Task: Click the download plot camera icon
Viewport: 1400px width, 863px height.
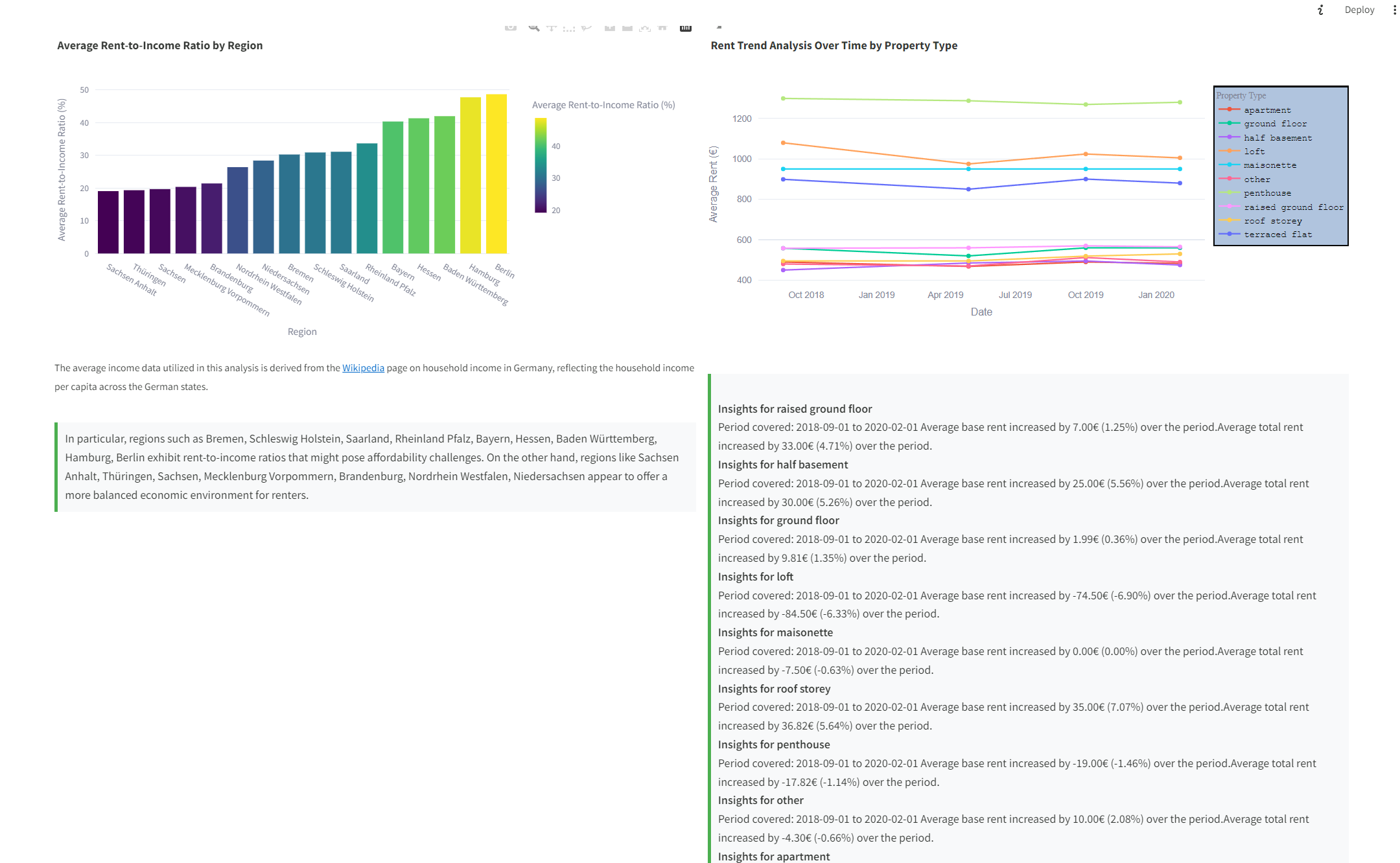Action: (511, 27)
